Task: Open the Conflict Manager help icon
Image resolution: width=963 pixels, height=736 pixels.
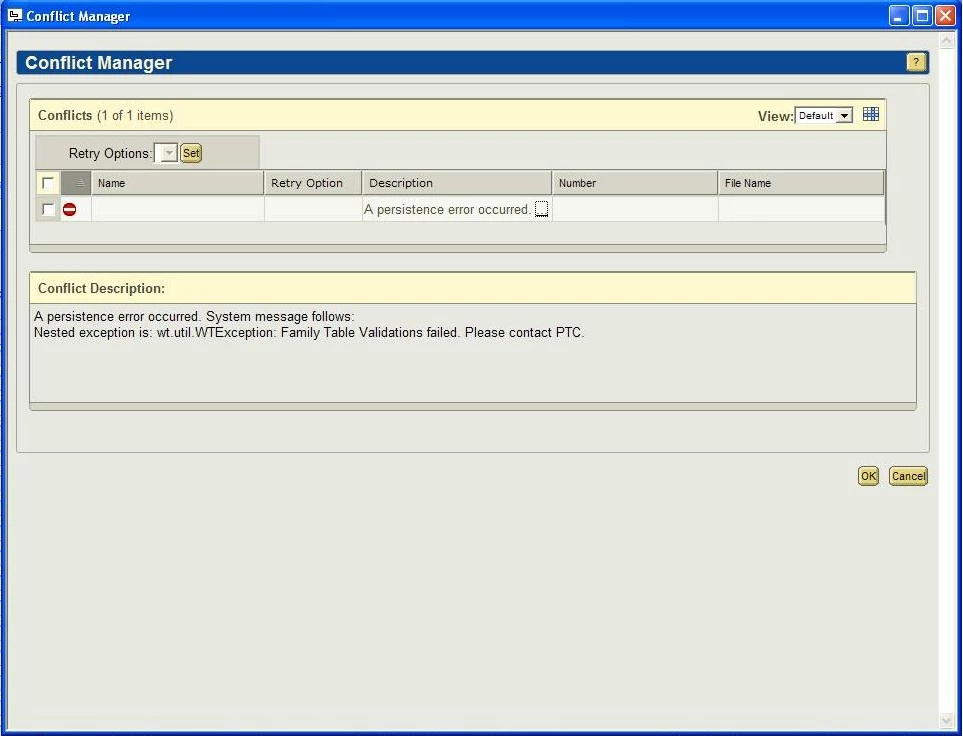Action: 916,62
